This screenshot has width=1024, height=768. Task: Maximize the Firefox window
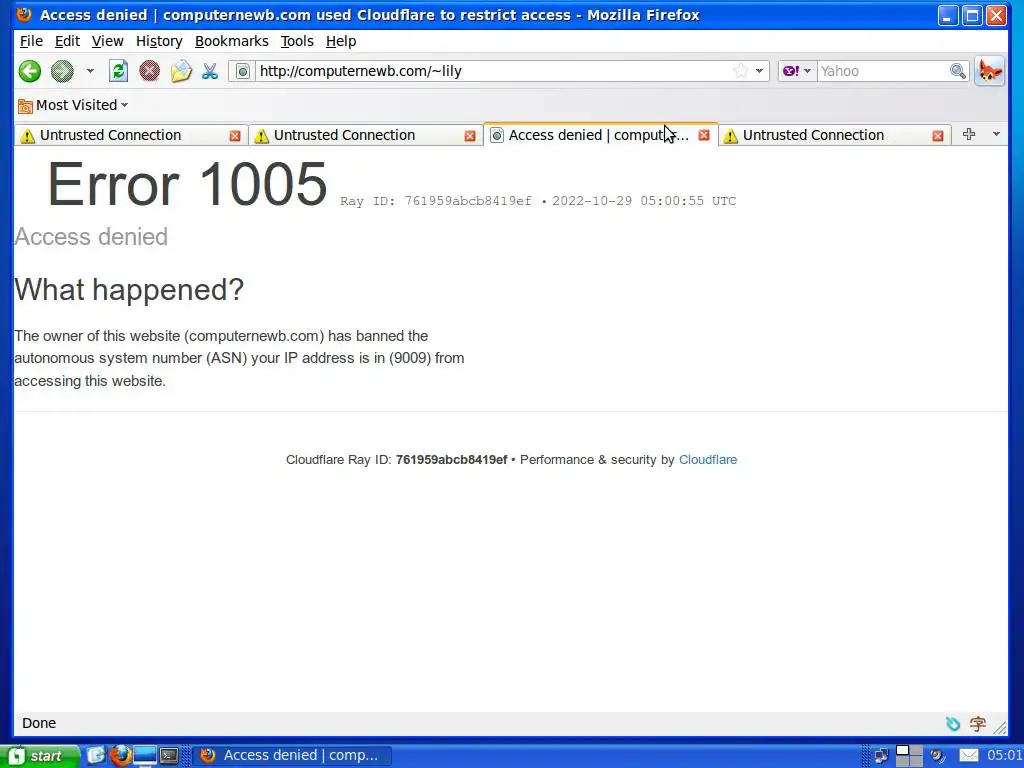point(972,15)
